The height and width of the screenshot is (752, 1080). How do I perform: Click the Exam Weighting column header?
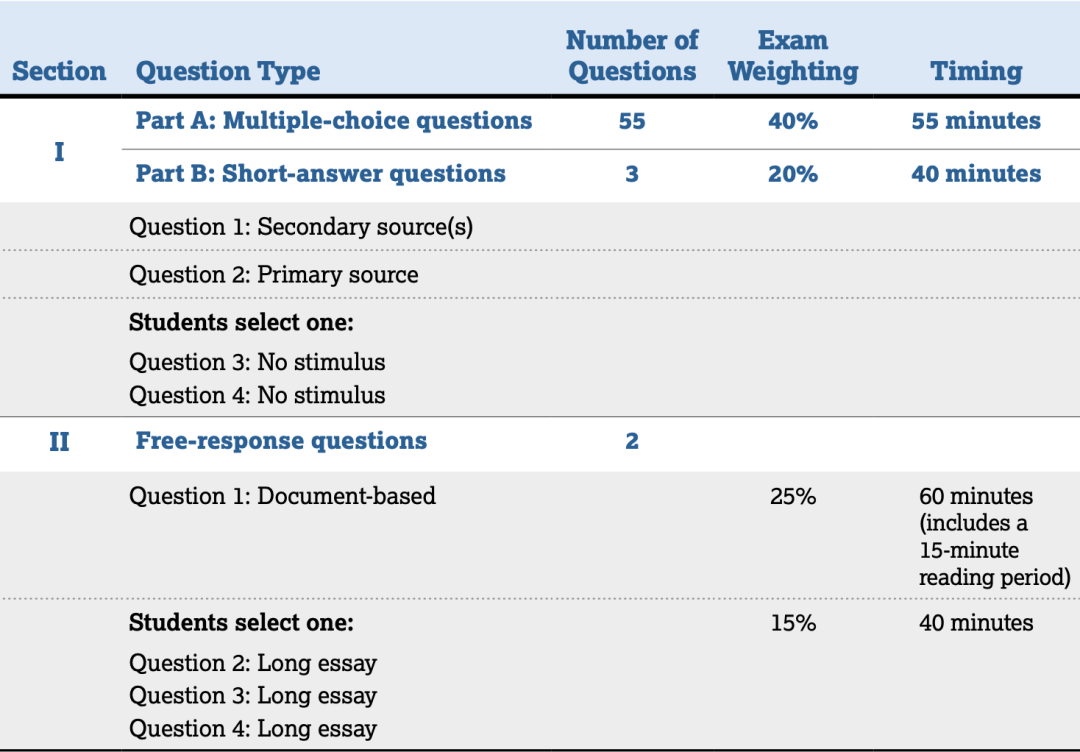click(x=793, y=56)
